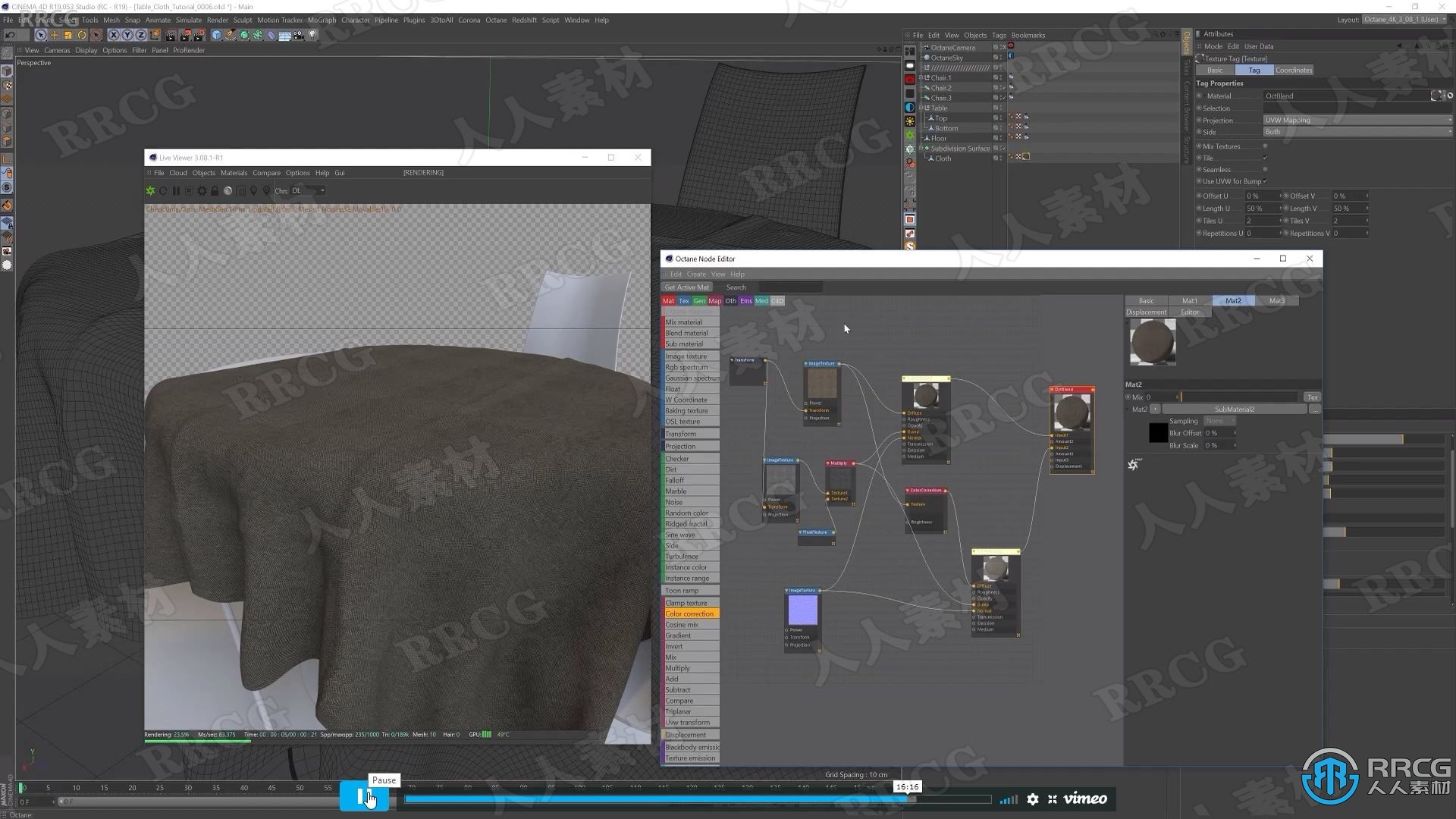
Task: Add a Color correction node from list
Action: pos(690,614)
